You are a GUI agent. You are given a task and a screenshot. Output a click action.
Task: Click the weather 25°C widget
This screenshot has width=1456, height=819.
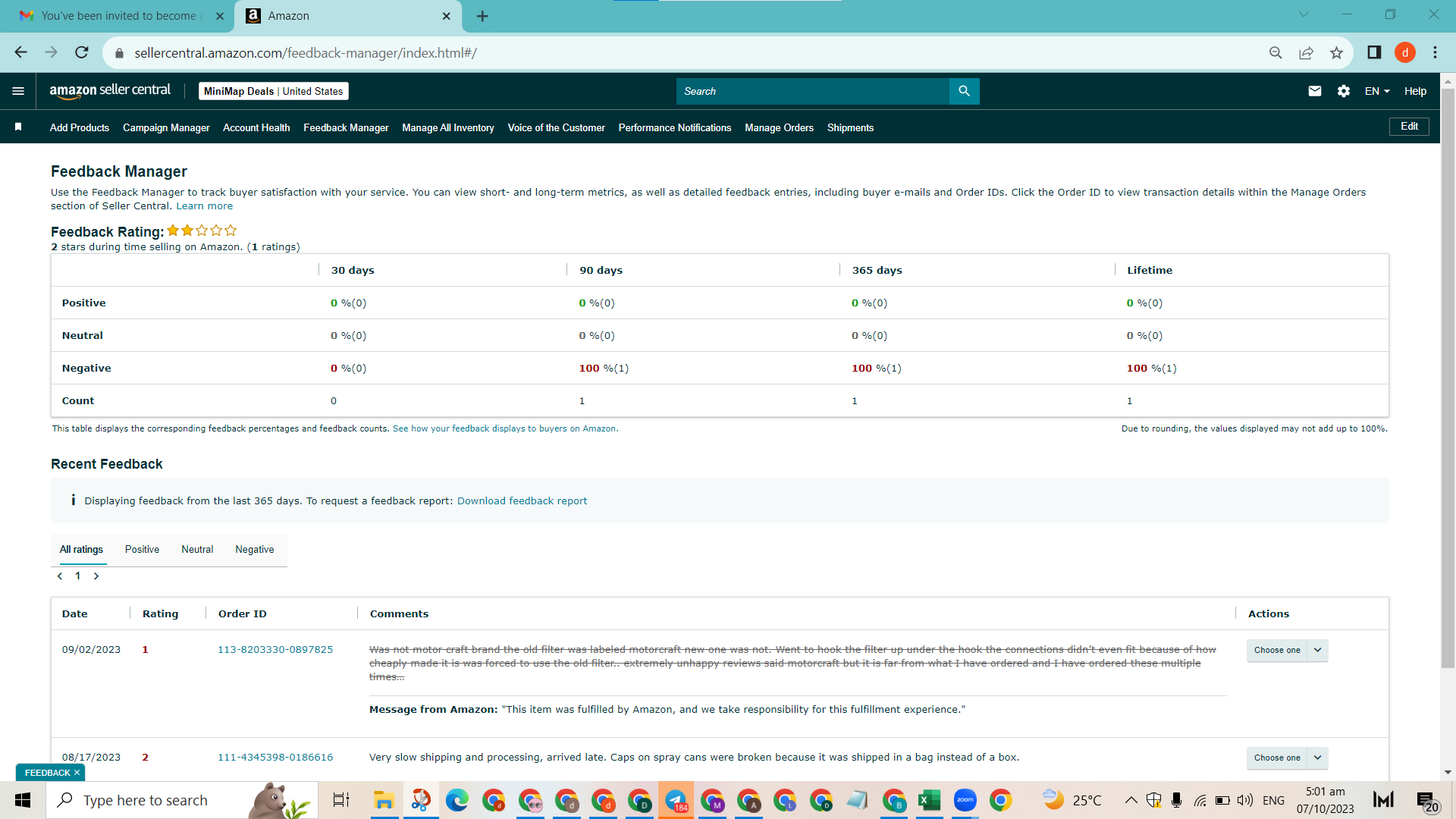tap(1072, 800)
